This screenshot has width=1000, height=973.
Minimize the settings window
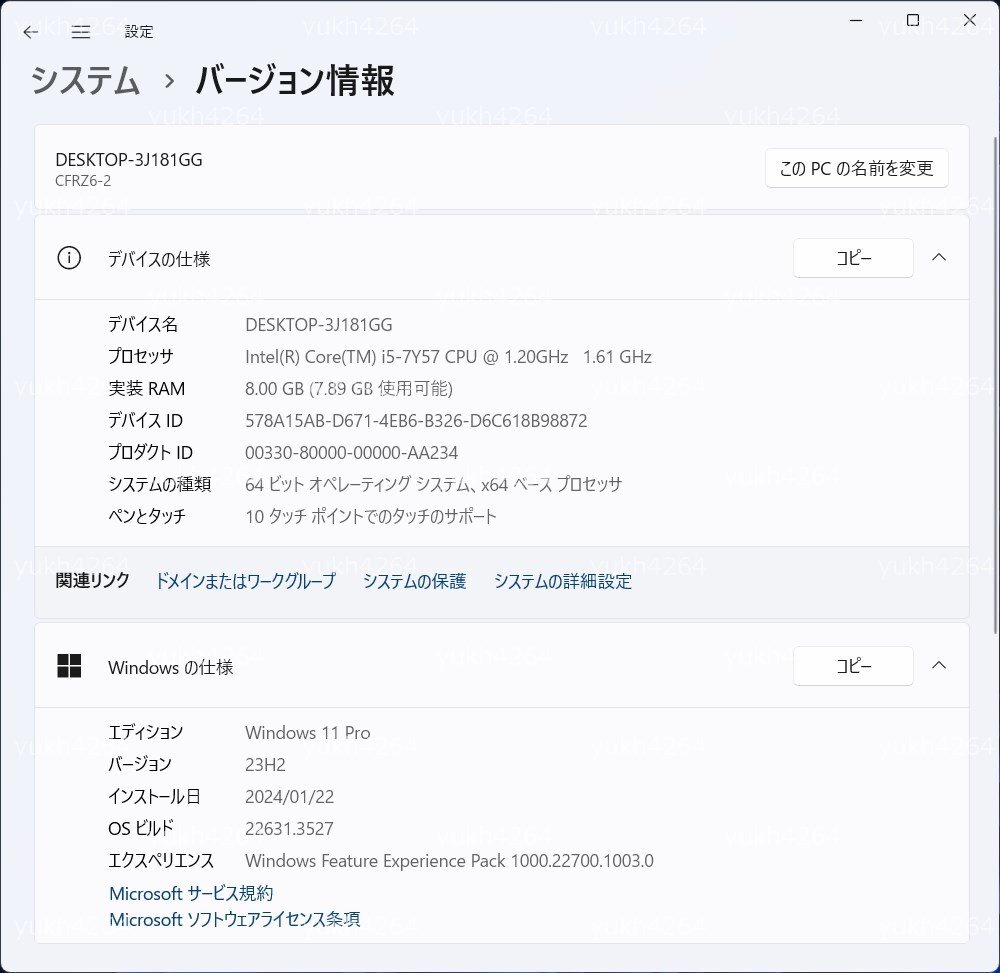coord(856,20)
